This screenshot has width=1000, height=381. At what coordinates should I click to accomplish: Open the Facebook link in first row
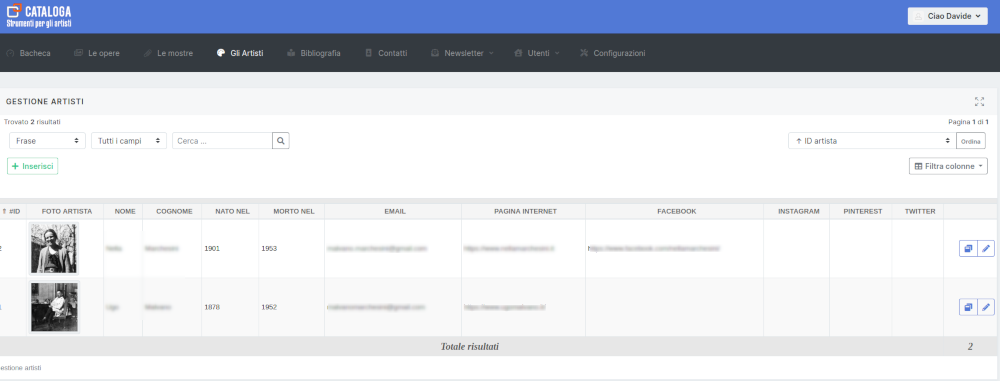pos(654,248)
